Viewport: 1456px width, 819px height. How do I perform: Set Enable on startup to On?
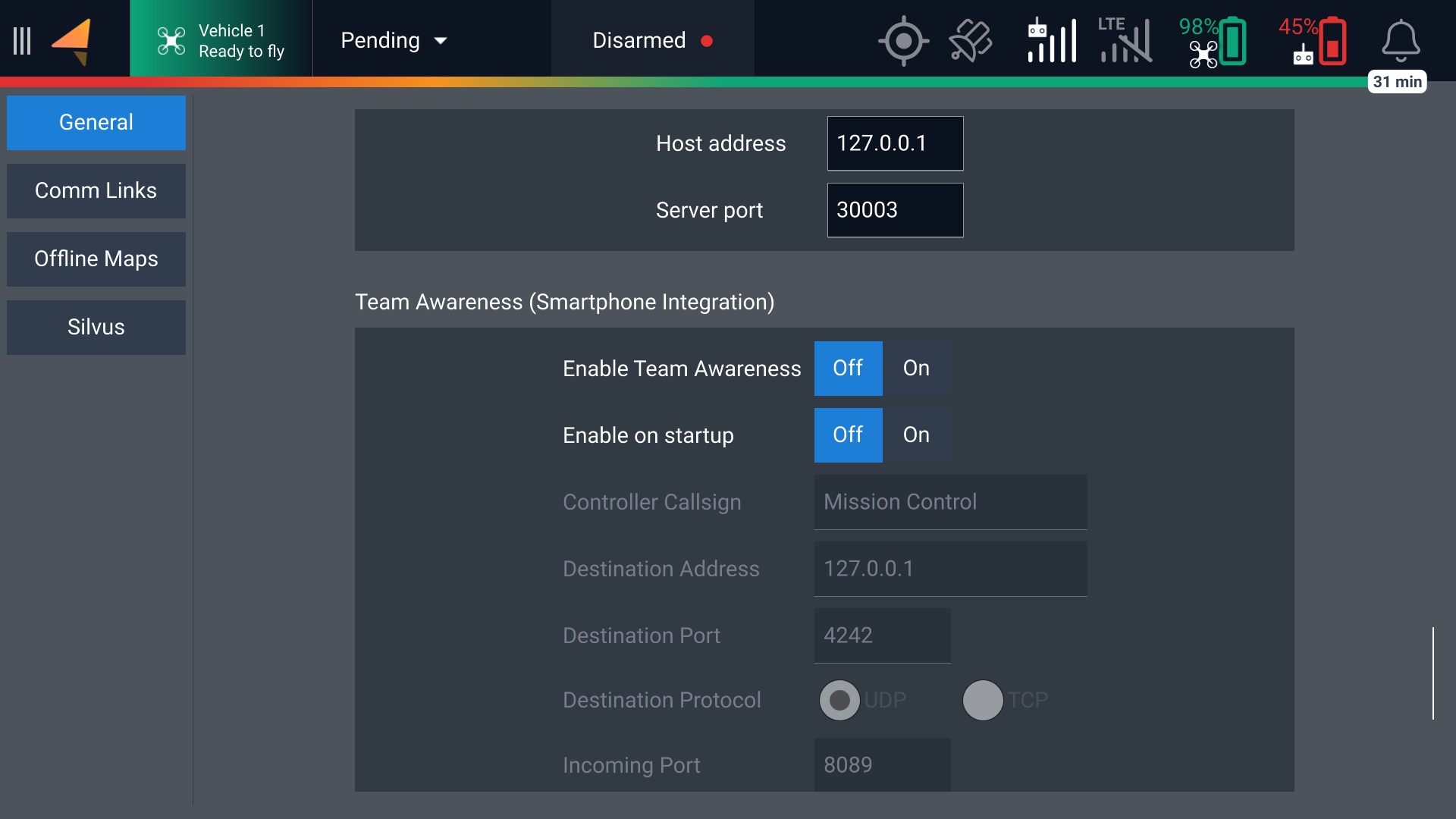click(x=916, y=435)
